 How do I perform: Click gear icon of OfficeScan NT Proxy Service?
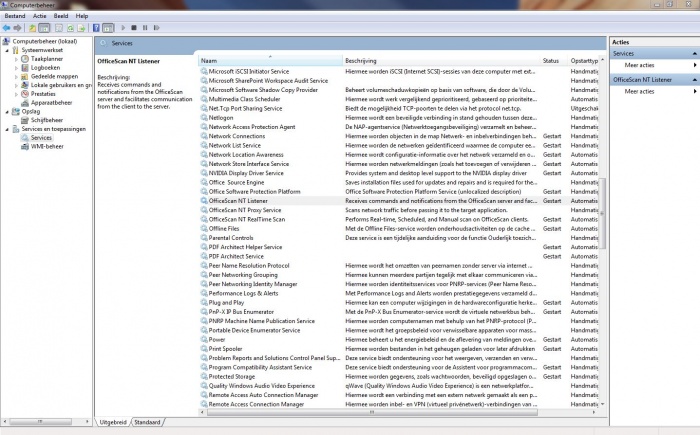coord(204,210)
